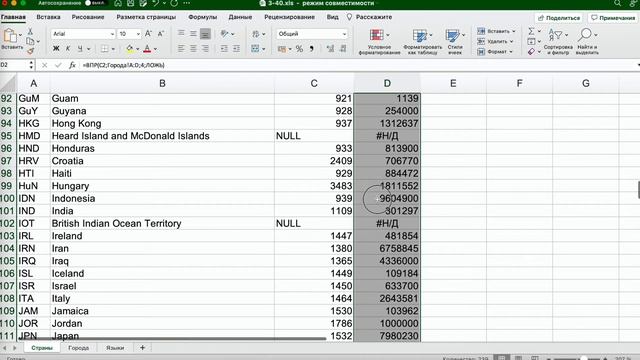Decrease font size with small A

(x=161, y=33)
